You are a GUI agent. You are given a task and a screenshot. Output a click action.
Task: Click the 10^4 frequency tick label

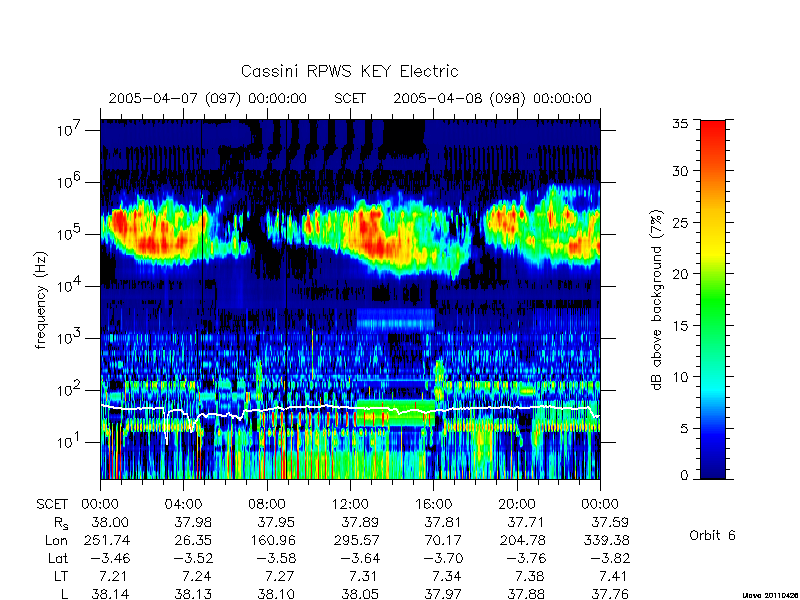click(x=68, y=286)
